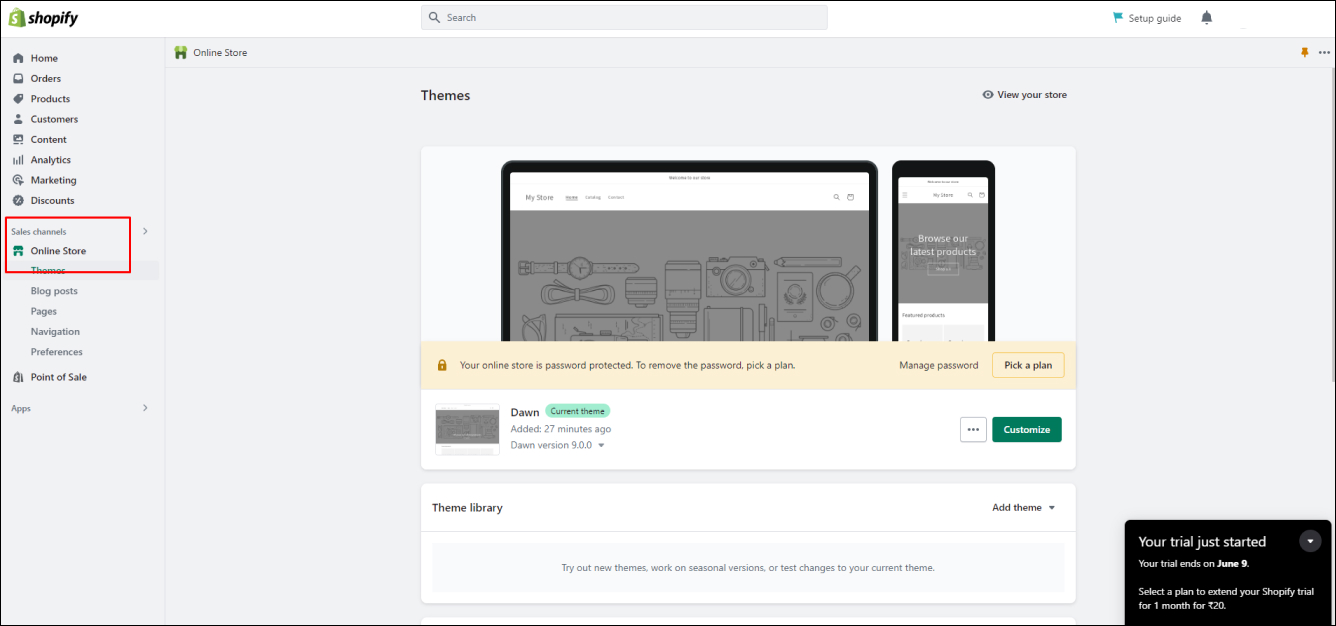Click the Customers person icon

tap(18, 119)
